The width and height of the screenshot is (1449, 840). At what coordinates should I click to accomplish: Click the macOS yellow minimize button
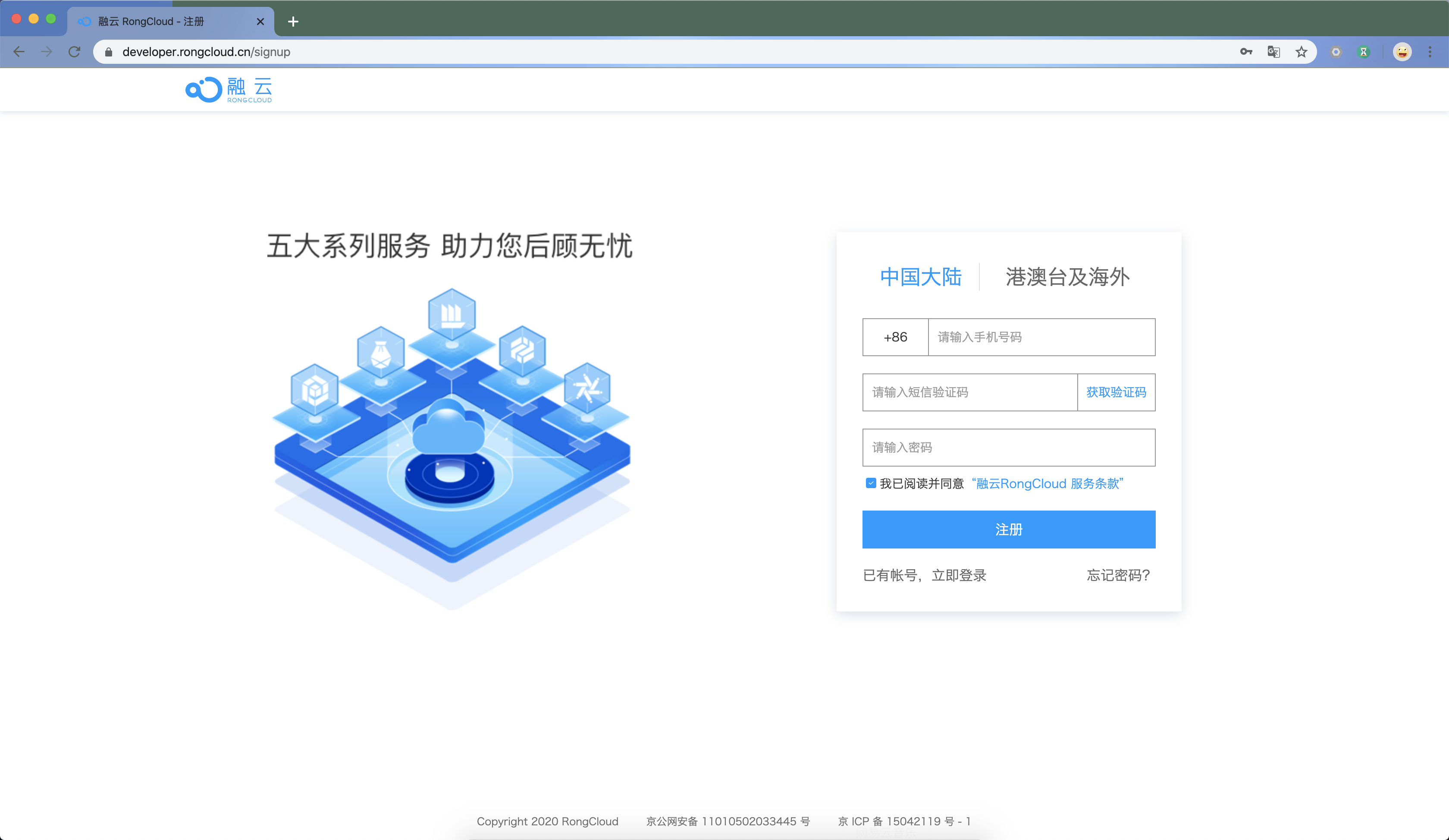click(x=33, y=19)
